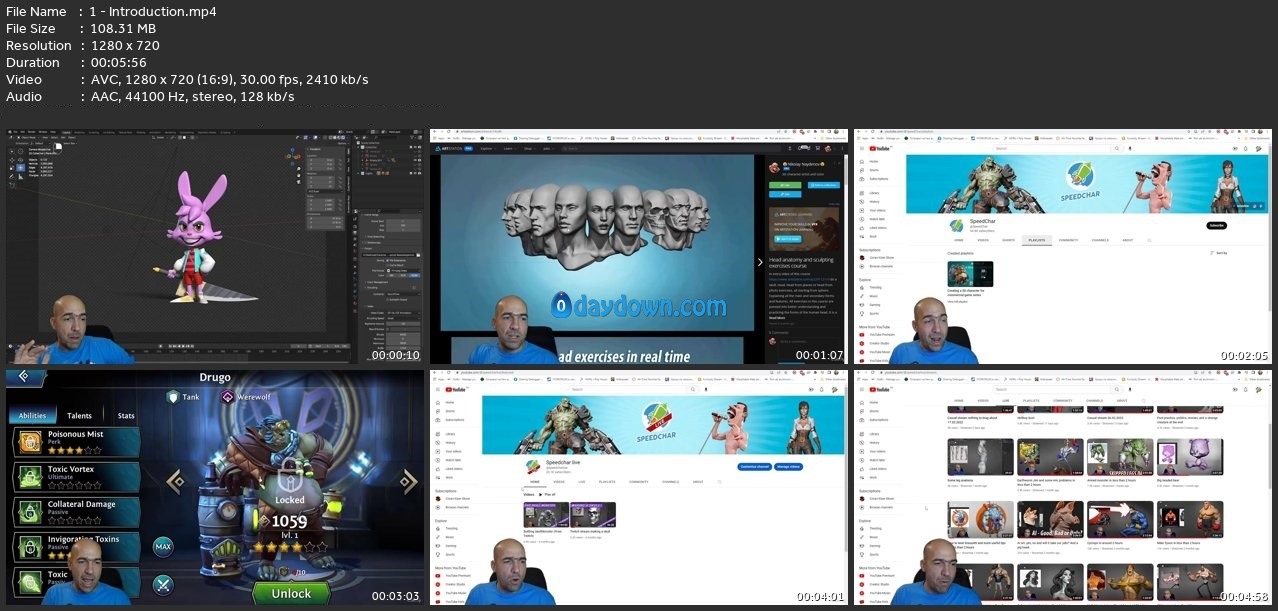Switch to the Talents tab
The width and height of the screenshot is (1278, 611).
(x=79, y=416)
